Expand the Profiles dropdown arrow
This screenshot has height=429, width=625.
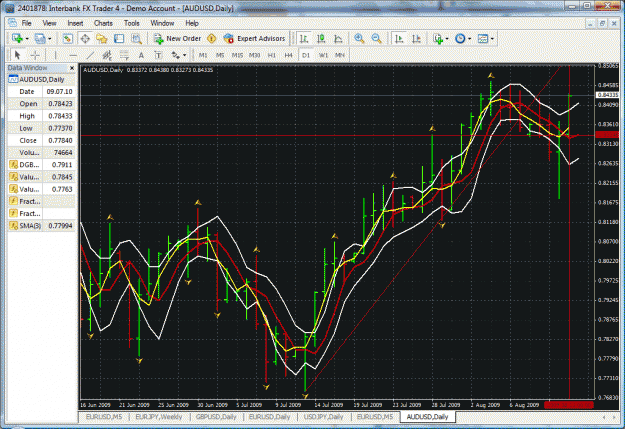point(50,39)
